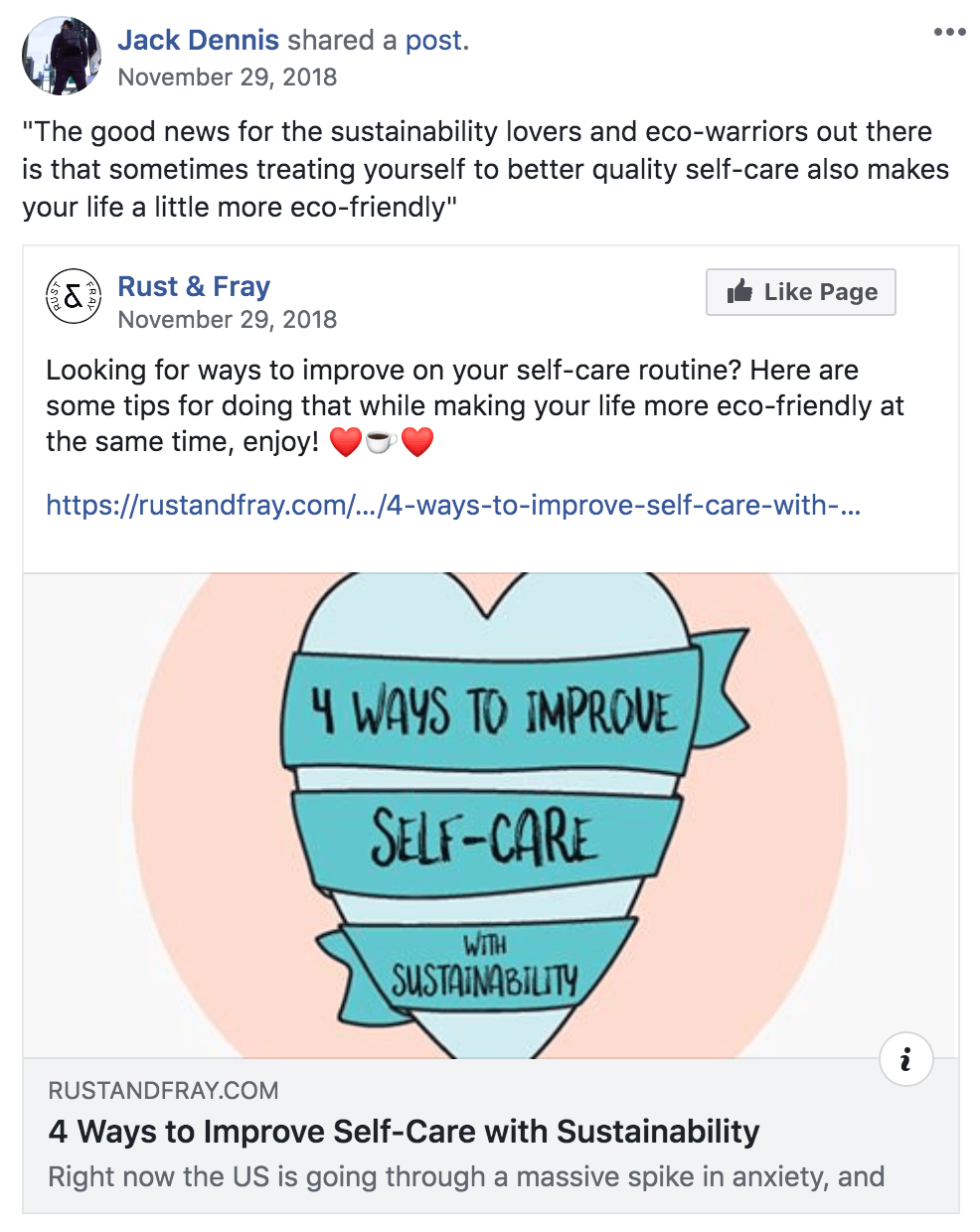Screen dimensions: 980x1232
Task: Click the circular info icon on preview
Action: (x=905, y=1059)
